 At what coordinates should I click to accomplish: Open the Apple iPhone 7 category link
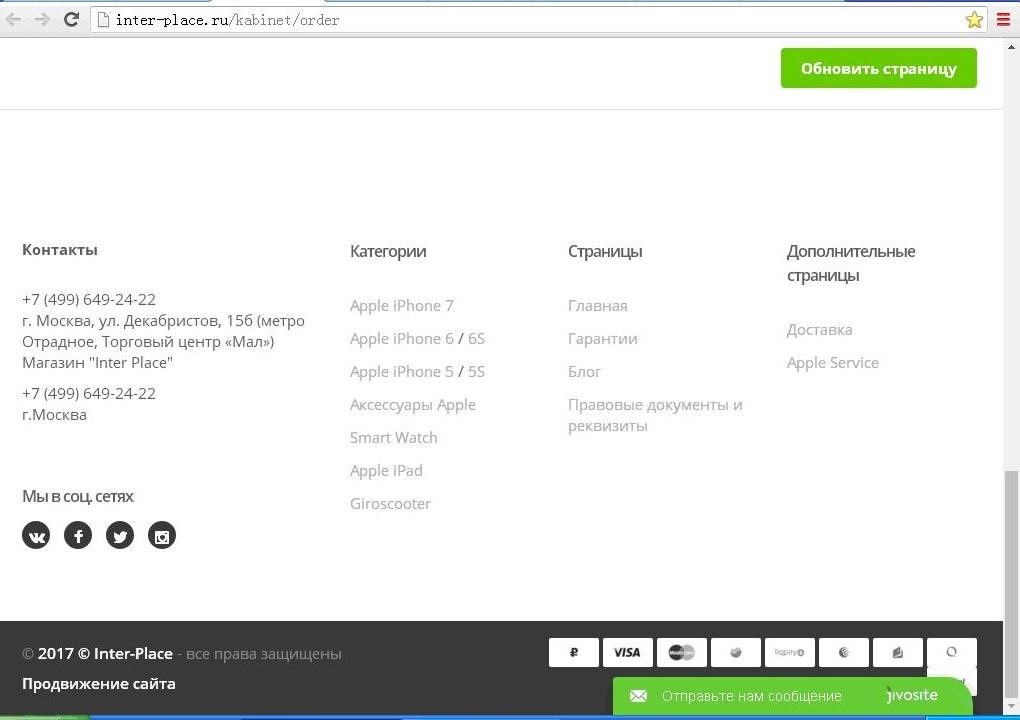click(x=401, y=306)
